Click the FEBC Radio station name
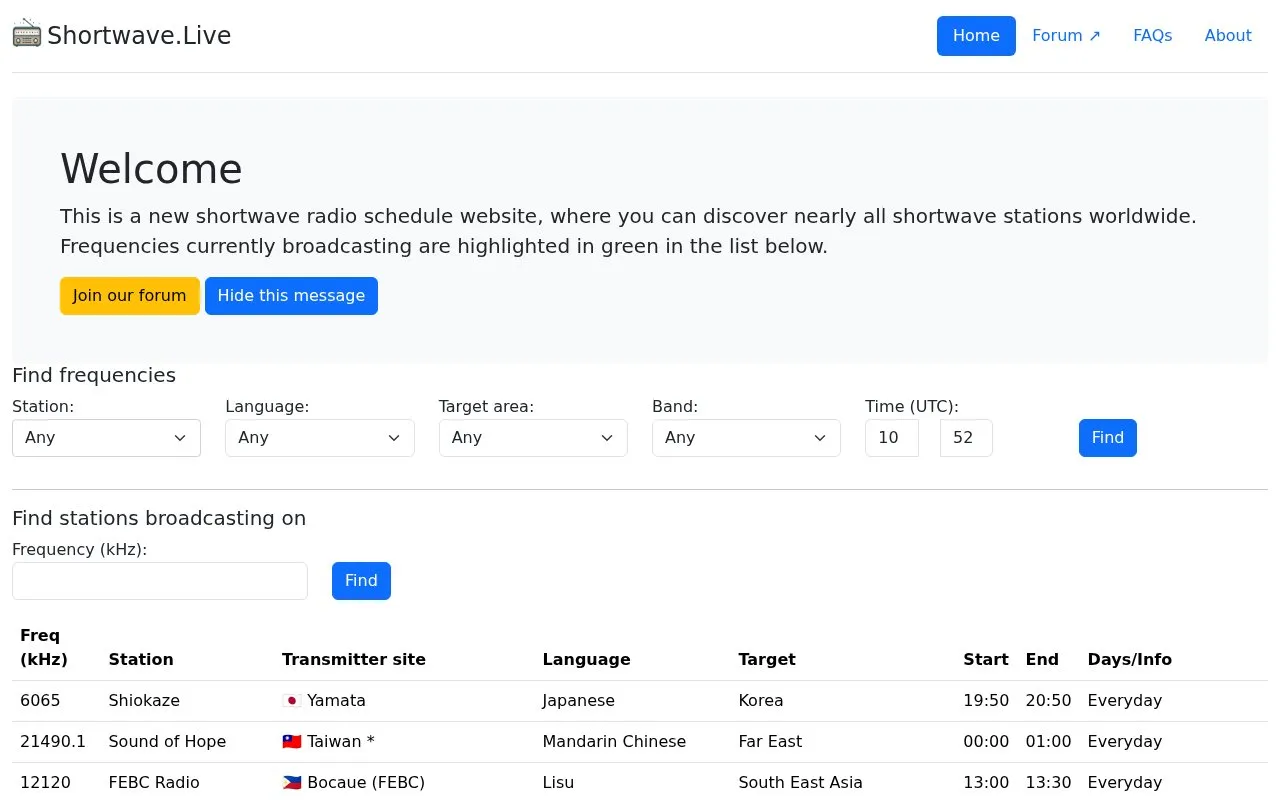The image size is (1280, 800). click(154, 783)
